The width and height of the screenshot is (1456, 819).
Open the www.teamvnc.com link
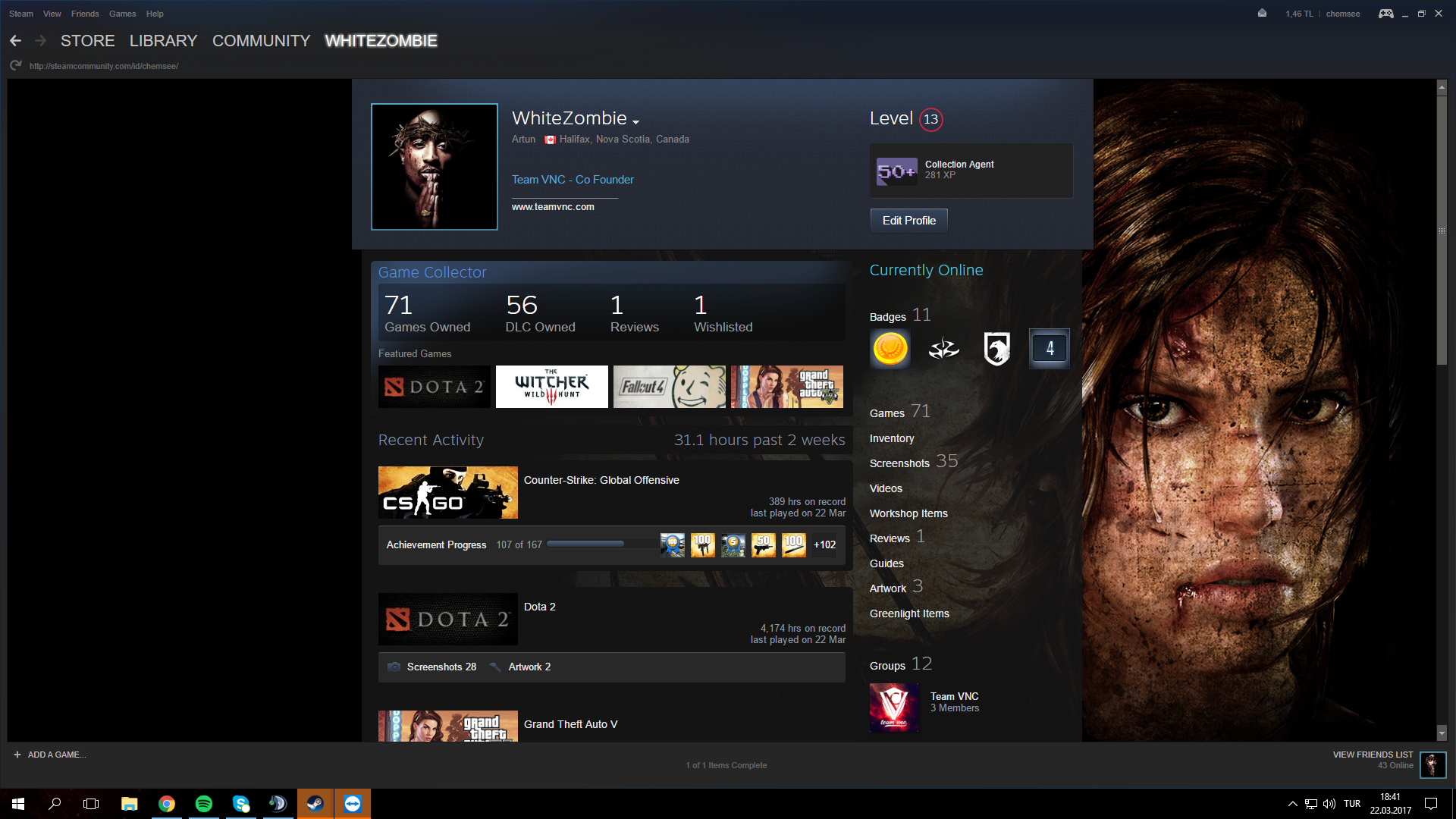click(x=553, y=206)
